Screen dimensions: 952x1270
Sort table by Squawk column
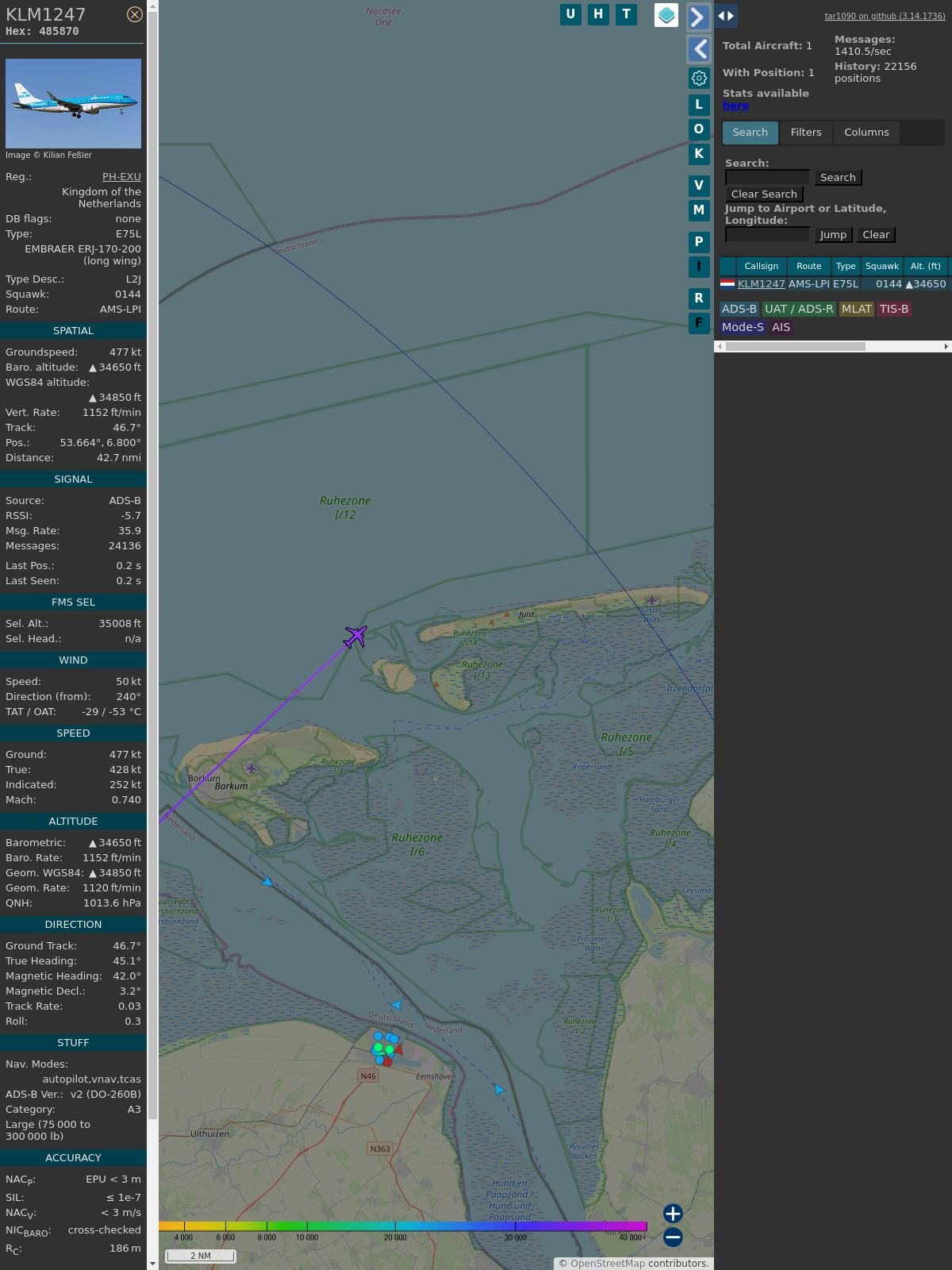click(882, 267)
